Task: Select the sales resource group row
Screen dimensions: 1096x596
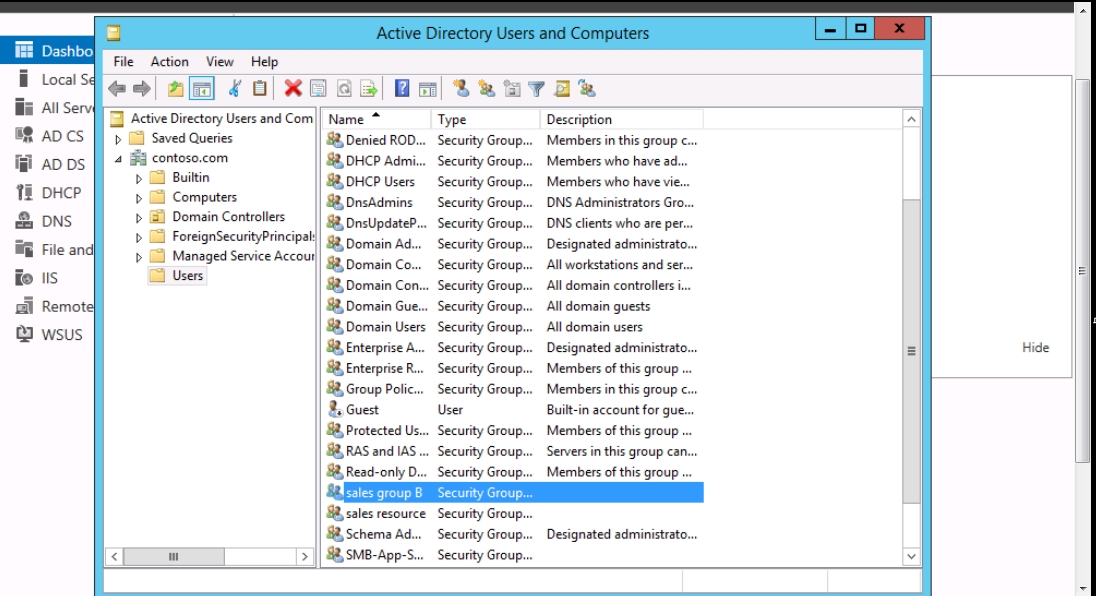Action: 514,514
